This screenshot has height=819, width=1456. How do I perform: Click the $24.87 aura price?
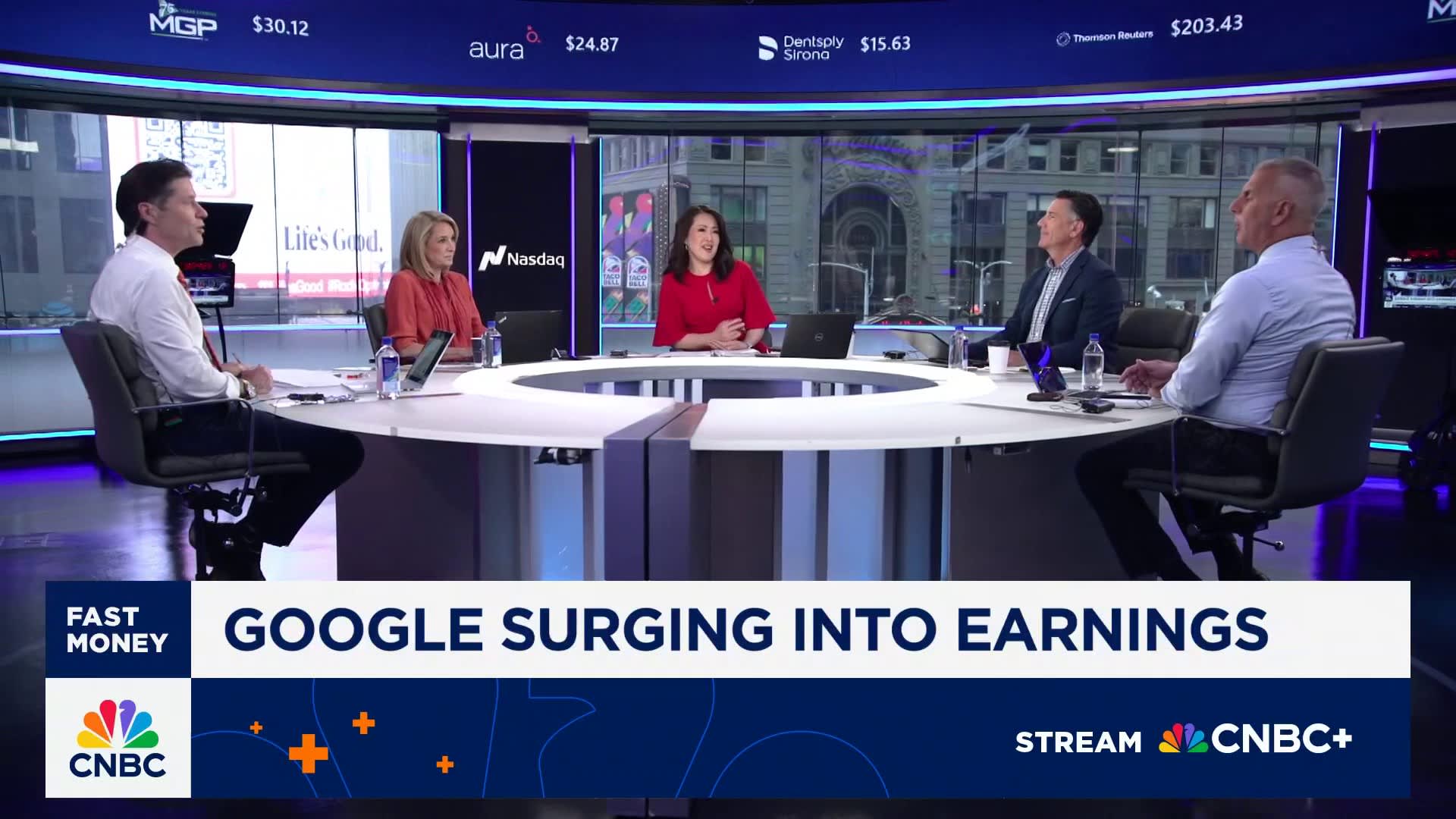click(x=592, y=44)
